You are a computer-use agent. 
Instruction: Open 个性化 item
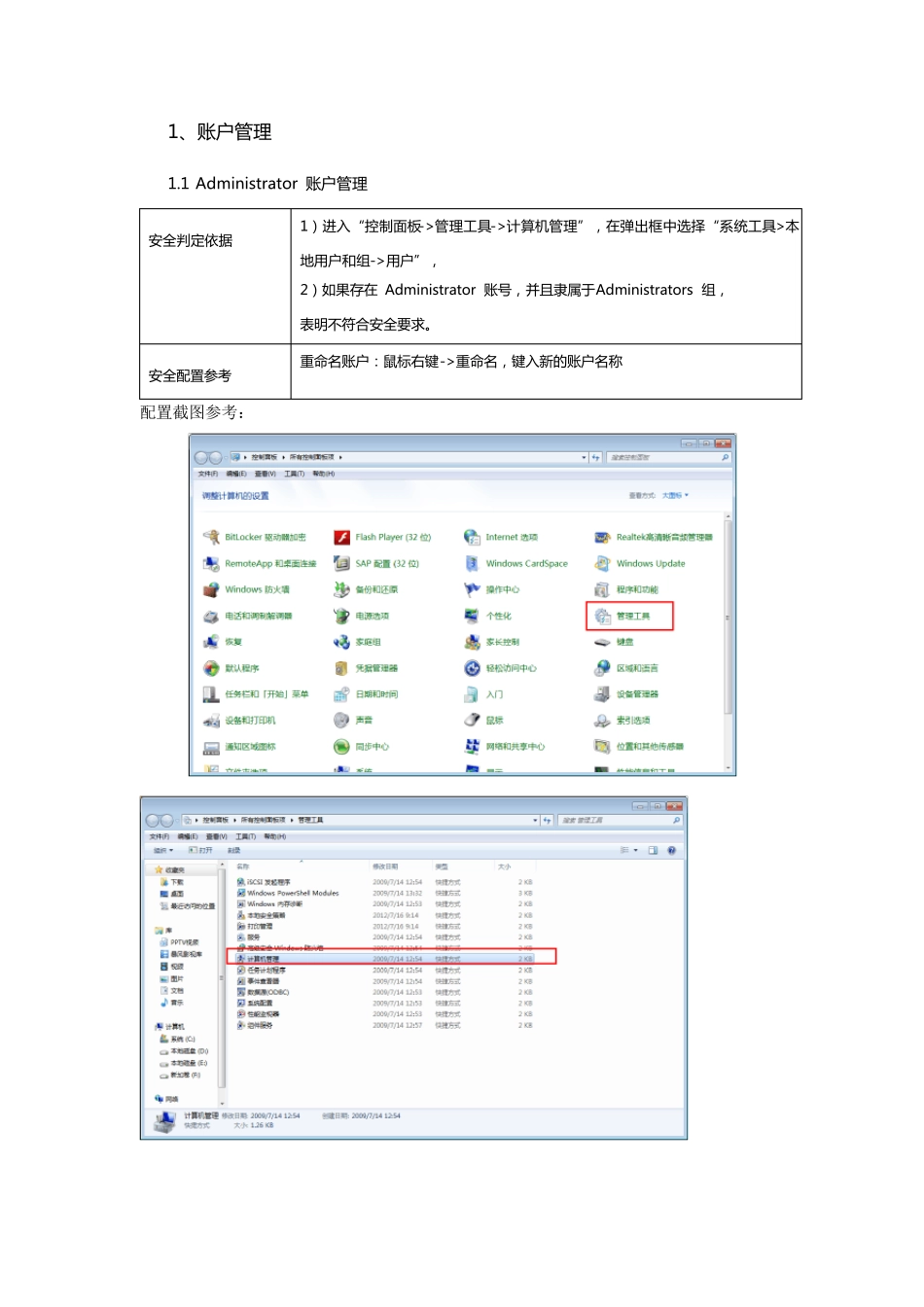point(487,616)
